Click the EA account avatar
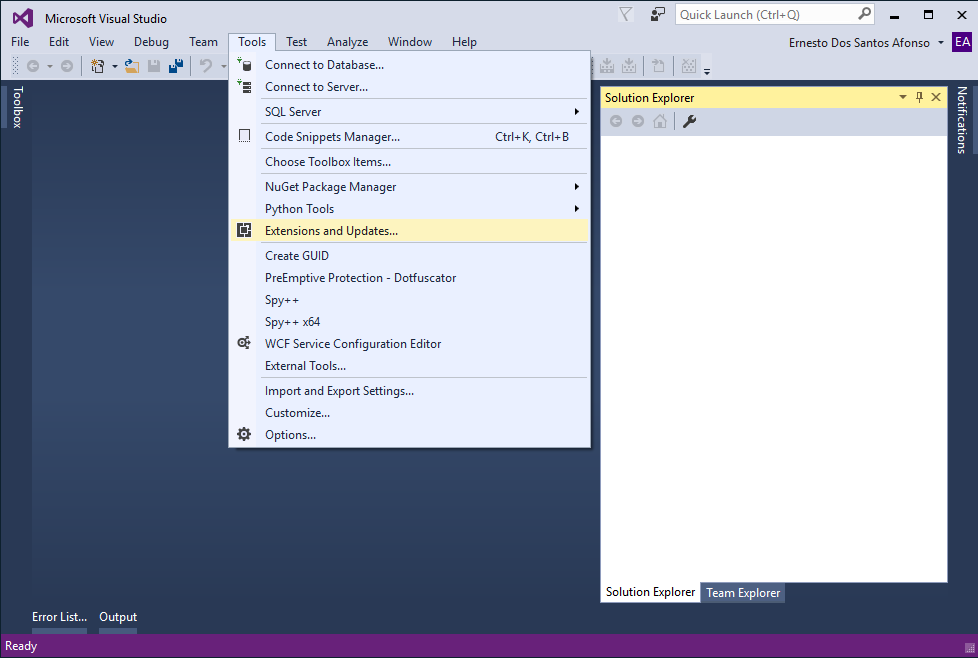Screen dimensions: 978x658 (962, 42)
